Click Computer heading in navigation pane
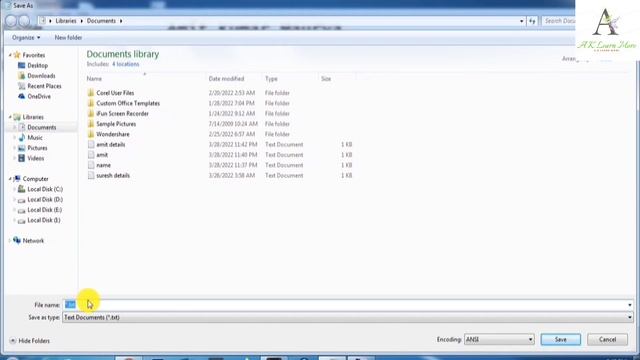This screenshot has width=640, height=360. [36, 179]
